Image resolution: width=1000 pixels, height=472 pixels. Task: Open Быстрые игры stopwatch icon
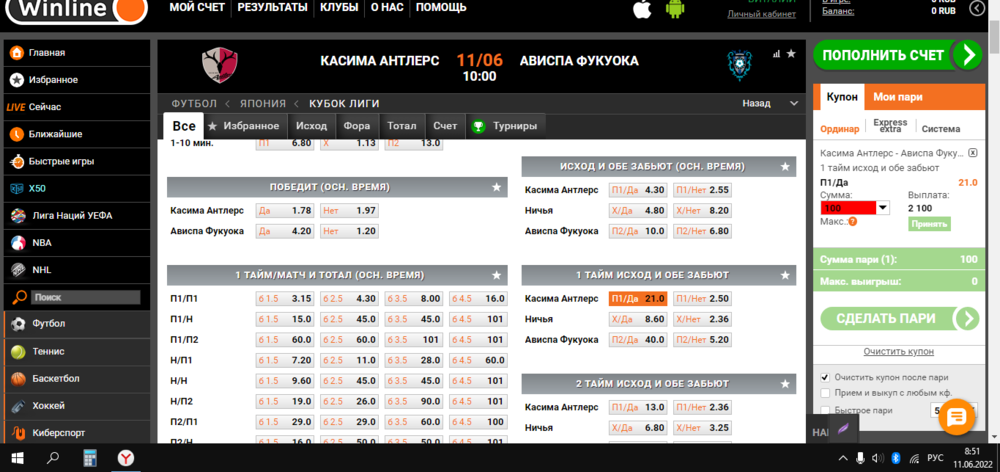coord(17,161)
